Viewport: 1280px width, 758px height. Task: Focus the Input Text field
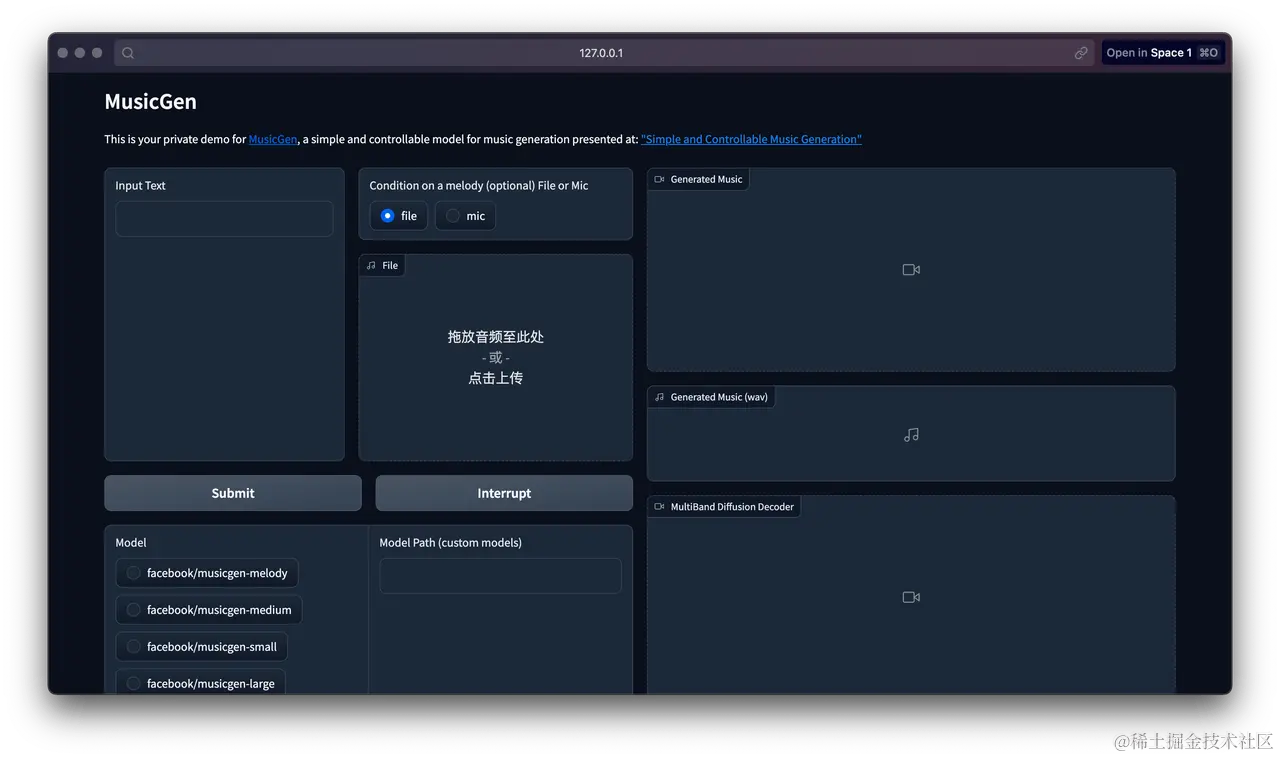[x=224, y=219]
